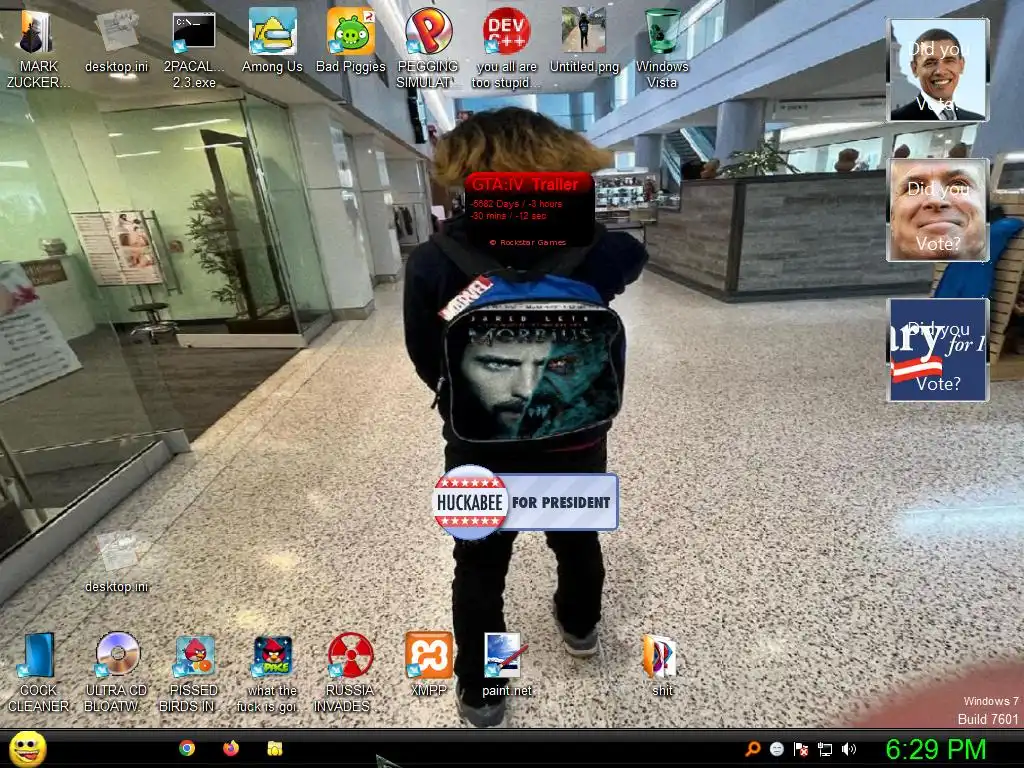Open the smiley-face Start button

27,749
